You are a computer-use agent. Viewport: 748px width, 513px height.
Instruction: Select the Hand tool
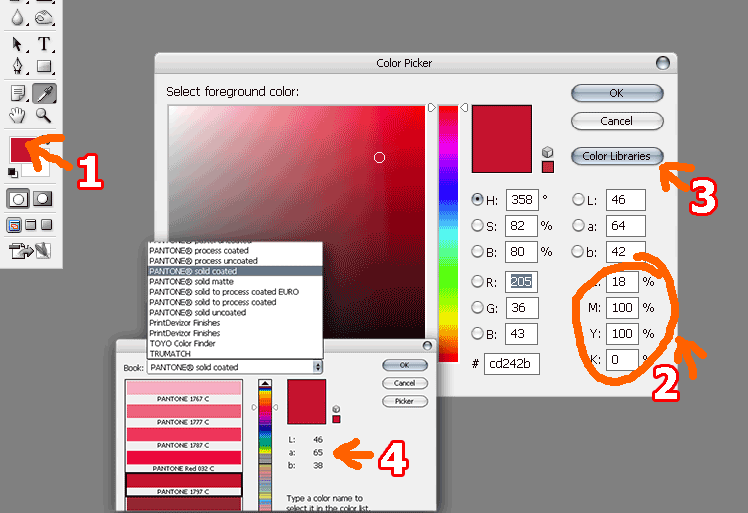pyautogui.click(x=18, y=115)
